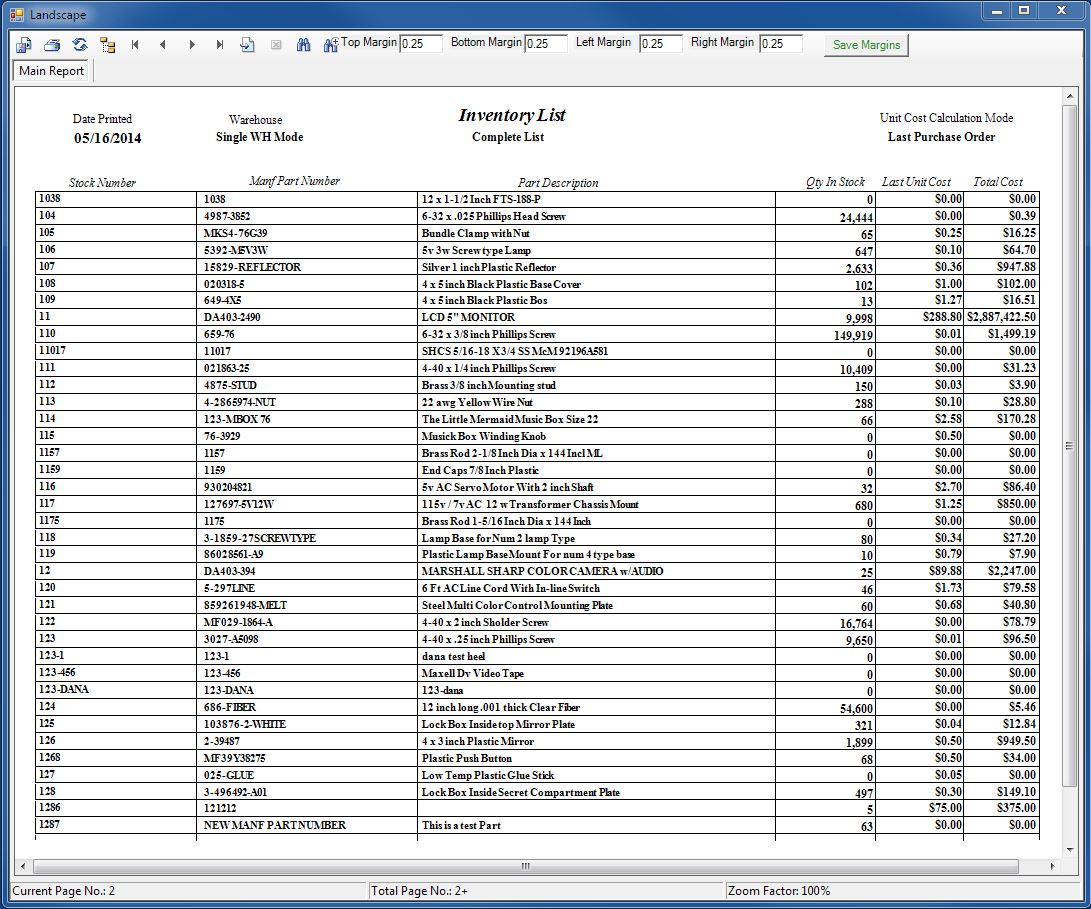Screen dimensions: 1091x909
Task: Click the Last Purchase Order text
Action: tap(941, 137)
